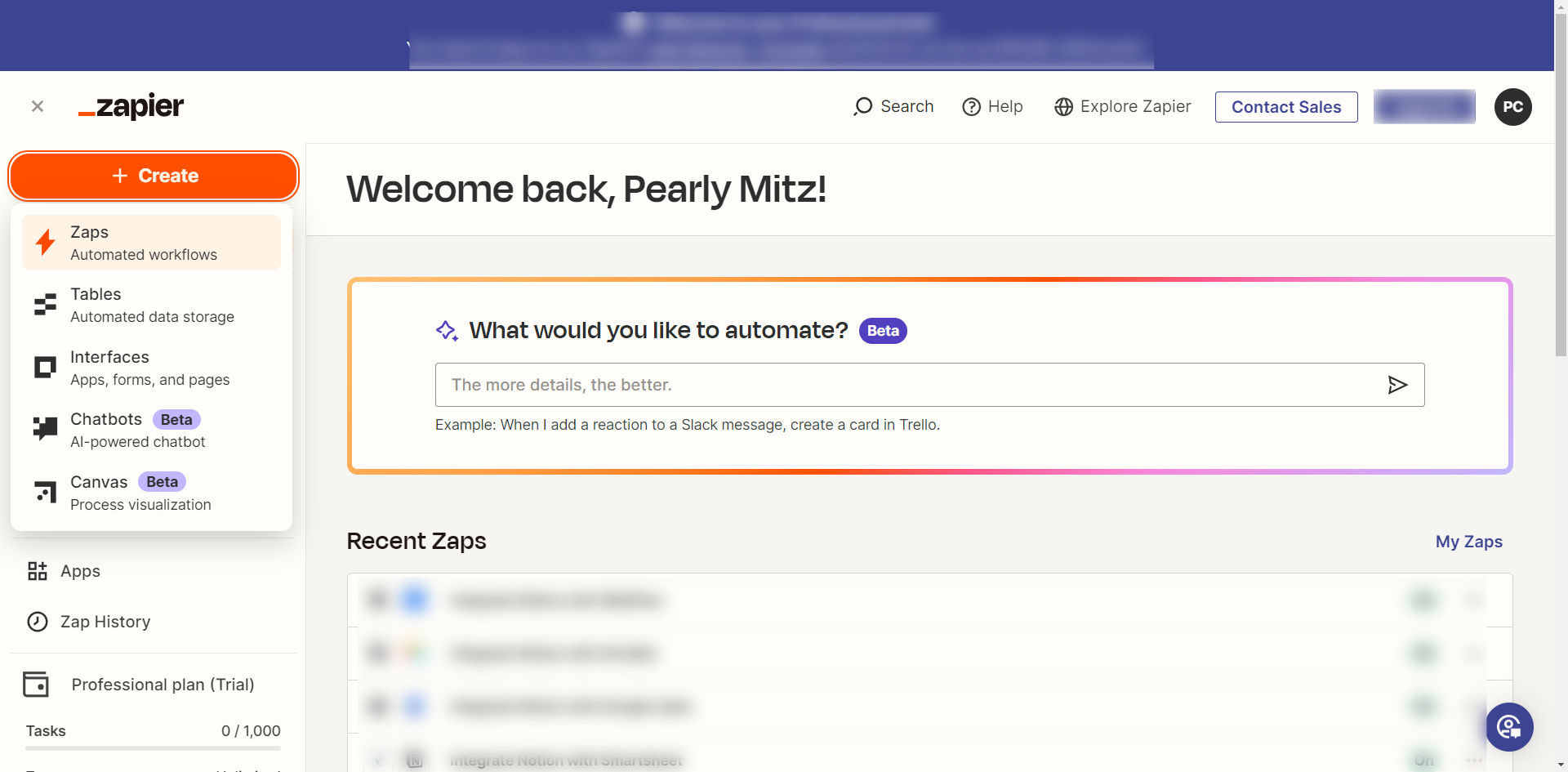Open the support chat bubble icon
This screenshot has width=1568, height=772.
[1509, 727]
